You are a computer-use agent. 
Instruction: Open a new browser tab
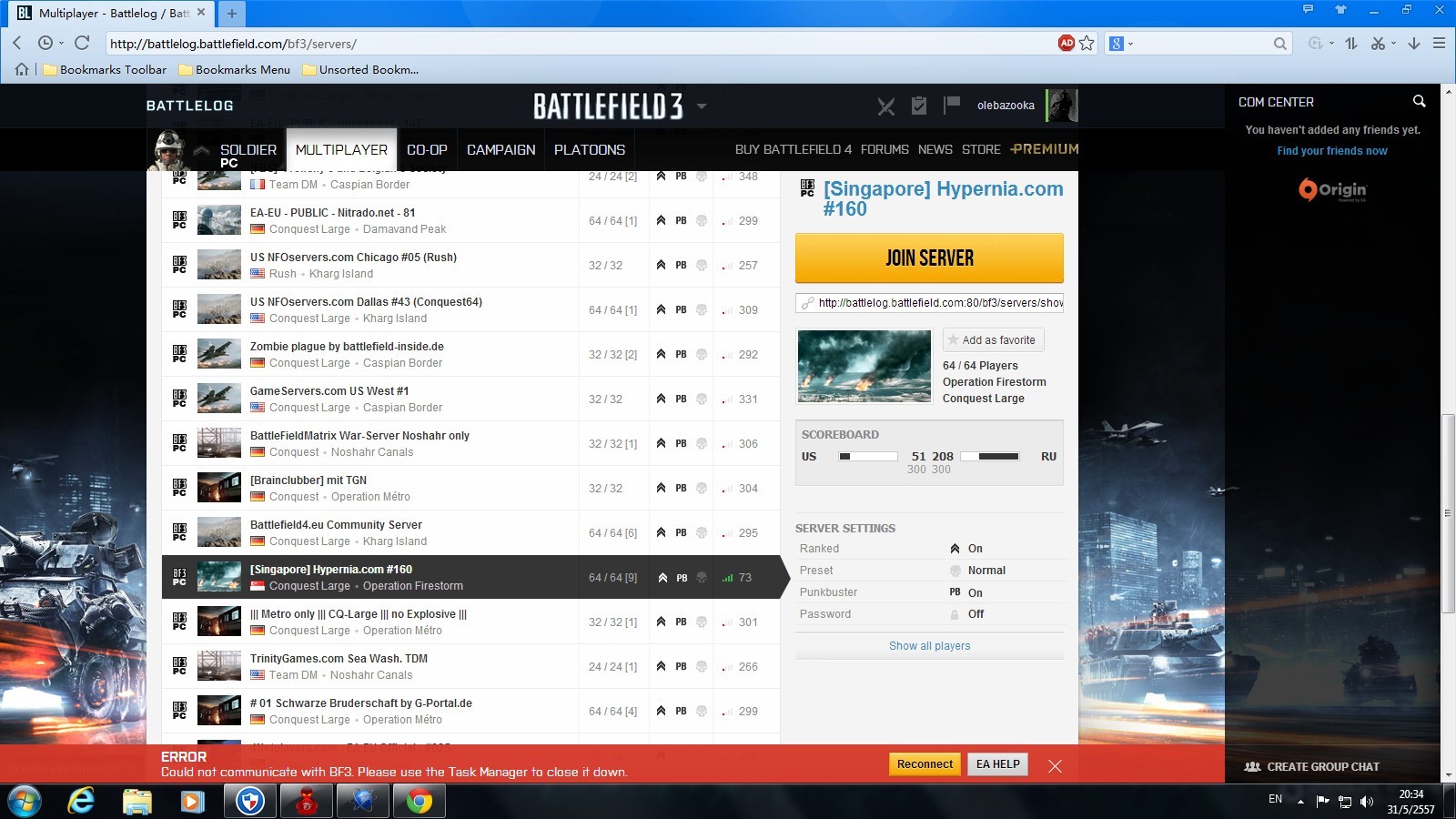click(x=231, y=14)
